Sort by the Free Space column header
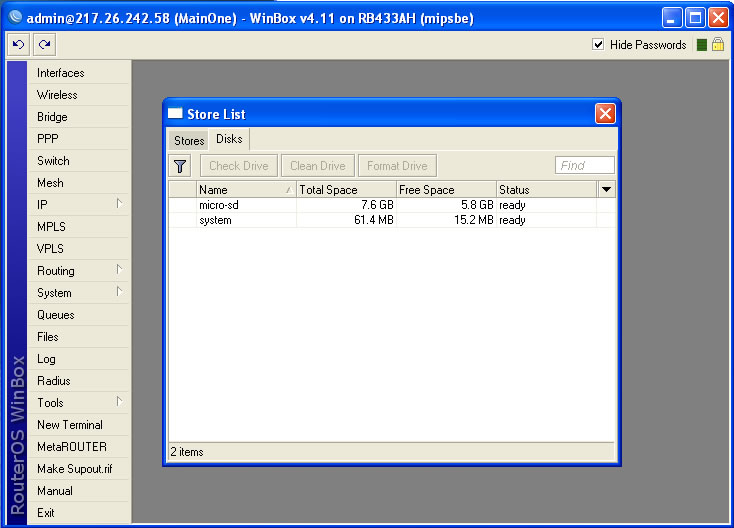The image size is (734, 528). tap(447, 190)
